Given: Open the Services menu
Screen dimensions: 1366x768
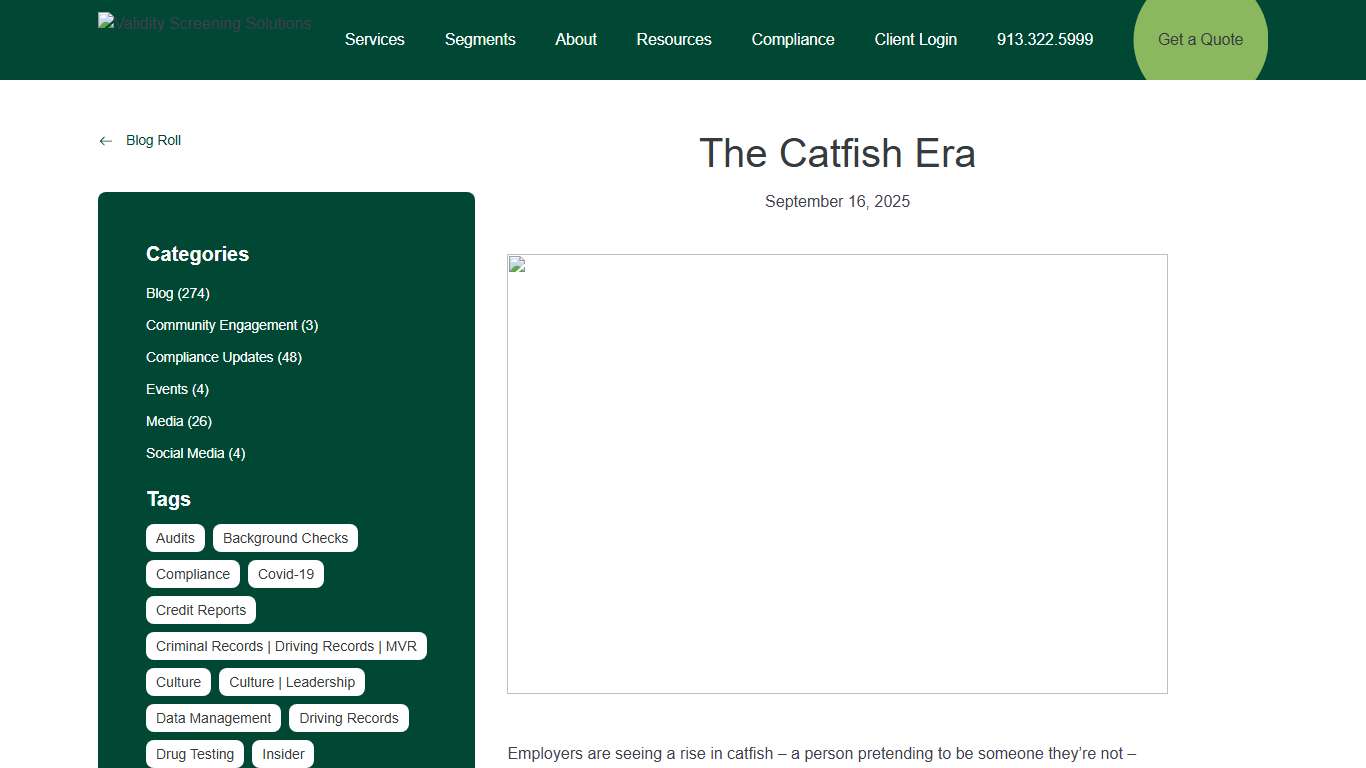Looking at the screenshot, I should (374, 40).
